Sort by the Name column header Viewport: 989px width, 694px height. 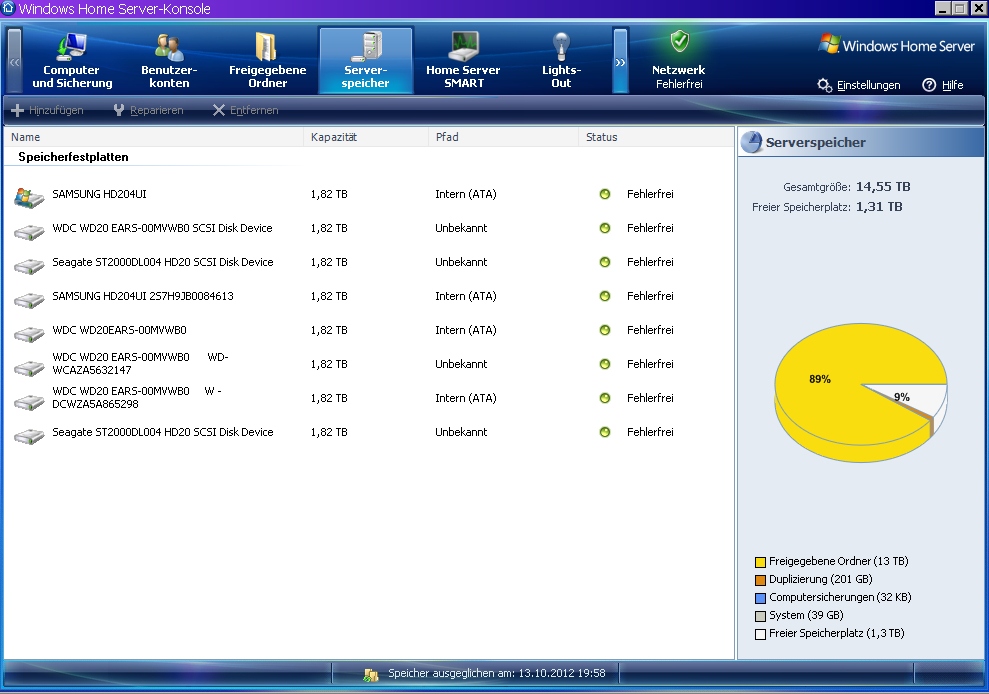154,137
